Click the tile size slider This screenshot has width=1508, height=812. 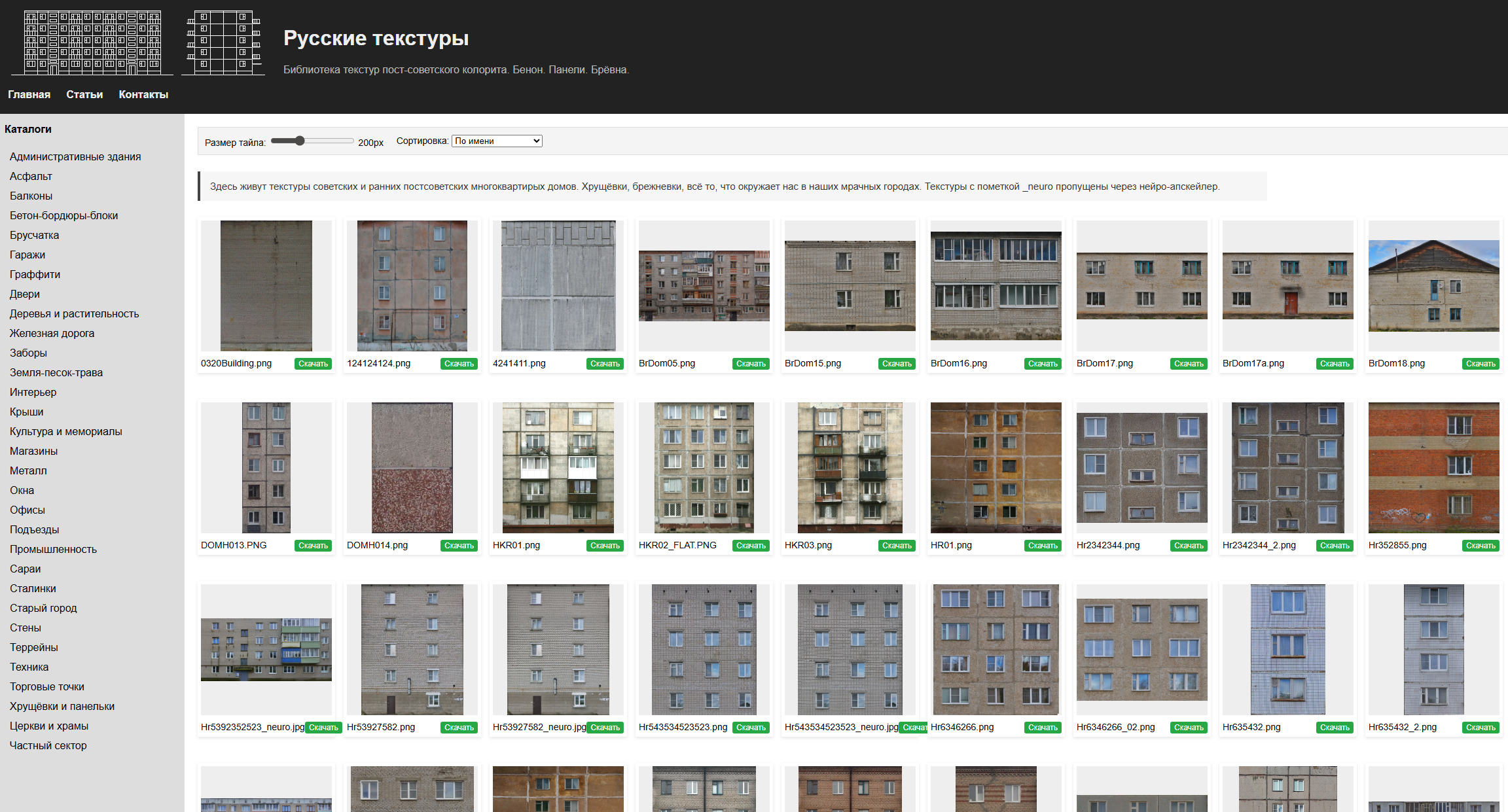point(312,141)
